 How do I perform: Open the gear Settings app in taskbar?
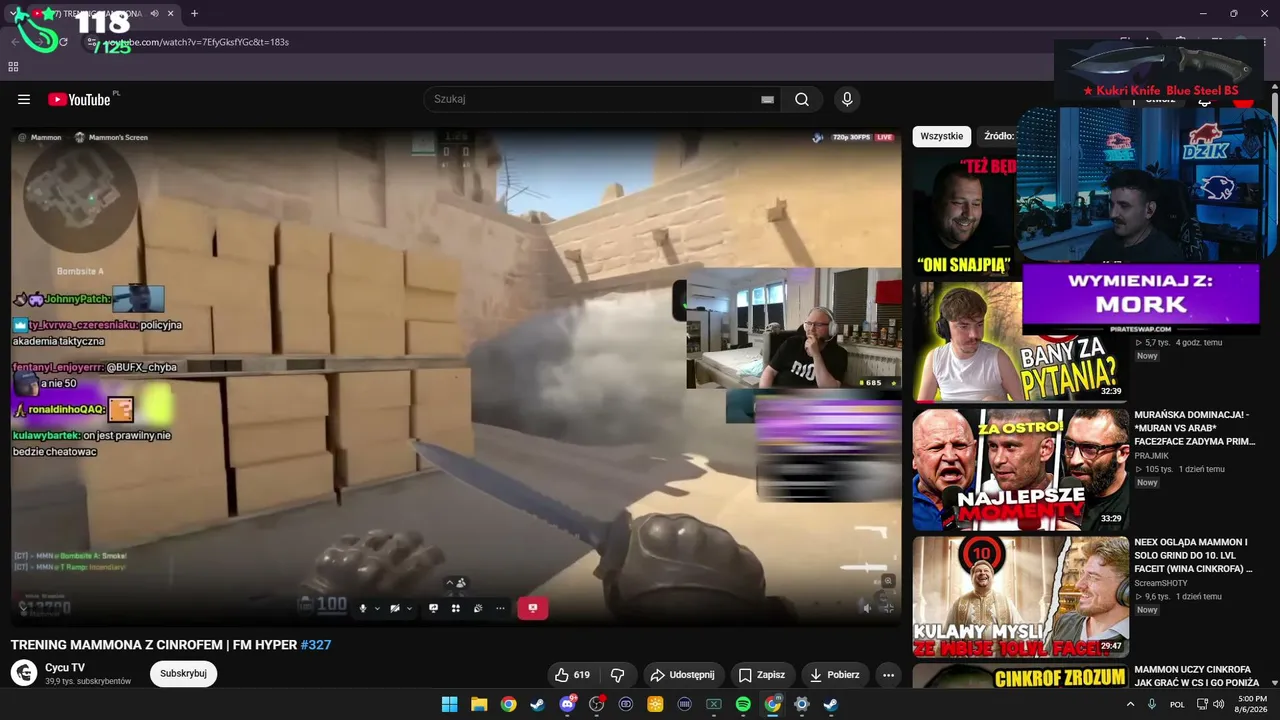coord(802,704)
